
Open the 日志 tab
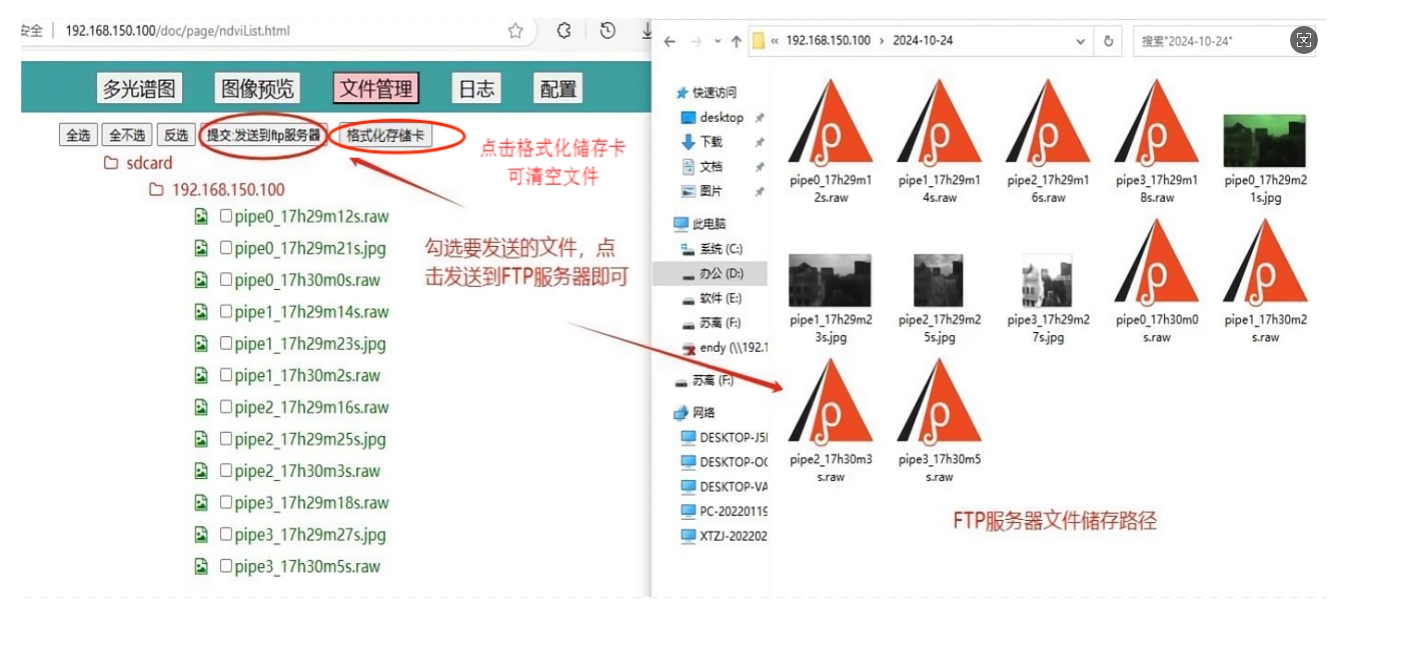click(476, 89)
